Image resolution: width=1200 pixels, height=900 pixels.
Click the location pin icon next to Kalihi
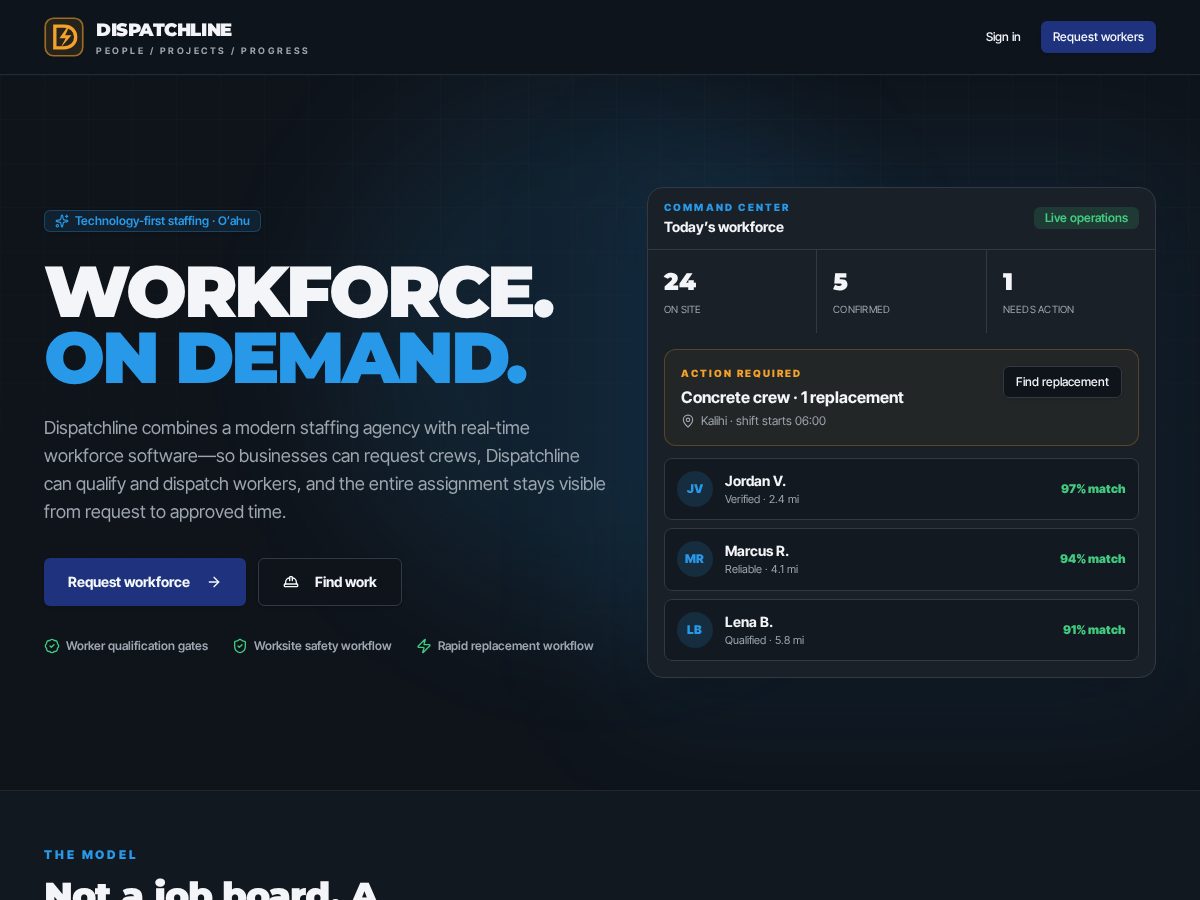click(688, 421)
